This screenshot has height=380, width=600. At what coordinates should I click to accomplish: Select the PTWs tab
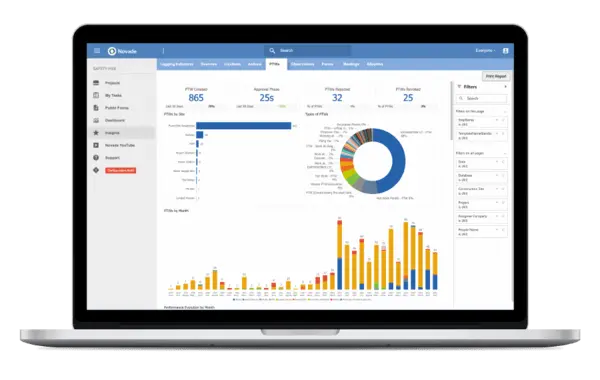(x=275, y=64)
